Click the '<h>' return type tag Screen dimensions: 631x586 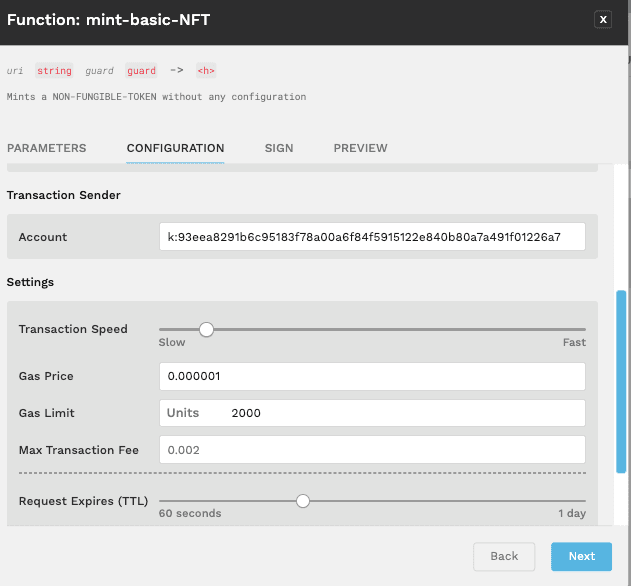point(205,71)
